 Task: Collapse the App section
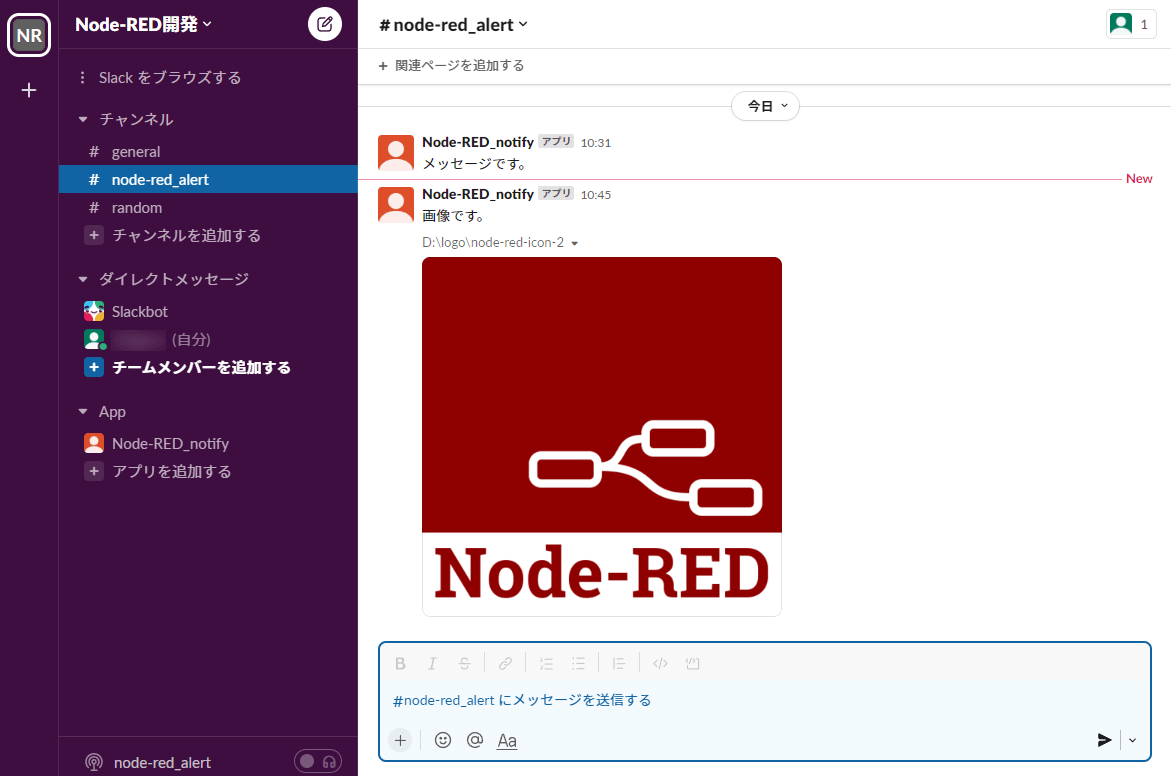(83, 412)
